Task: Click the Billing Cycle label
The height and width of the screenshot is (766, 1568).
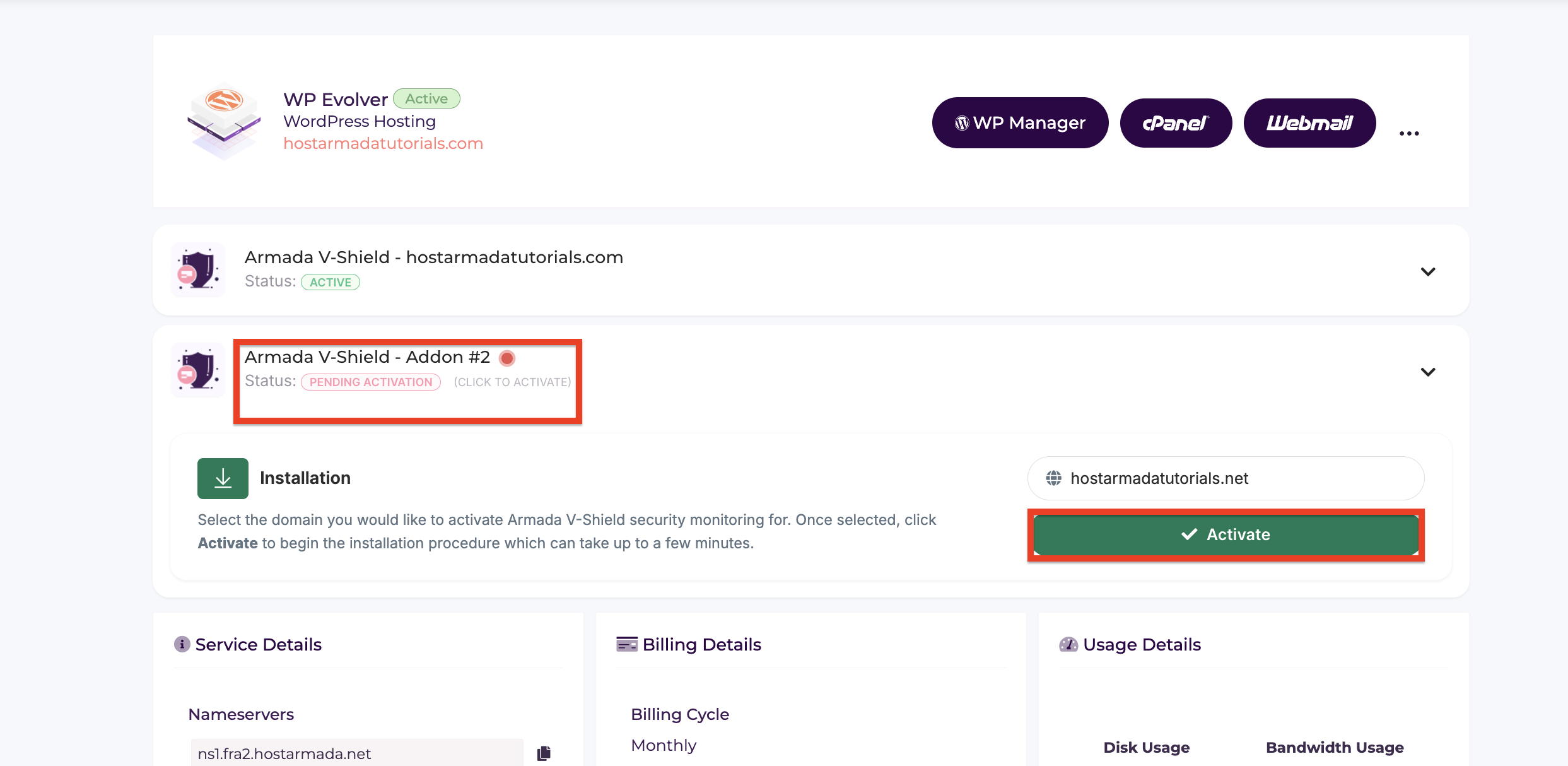Action: point(680,714)
